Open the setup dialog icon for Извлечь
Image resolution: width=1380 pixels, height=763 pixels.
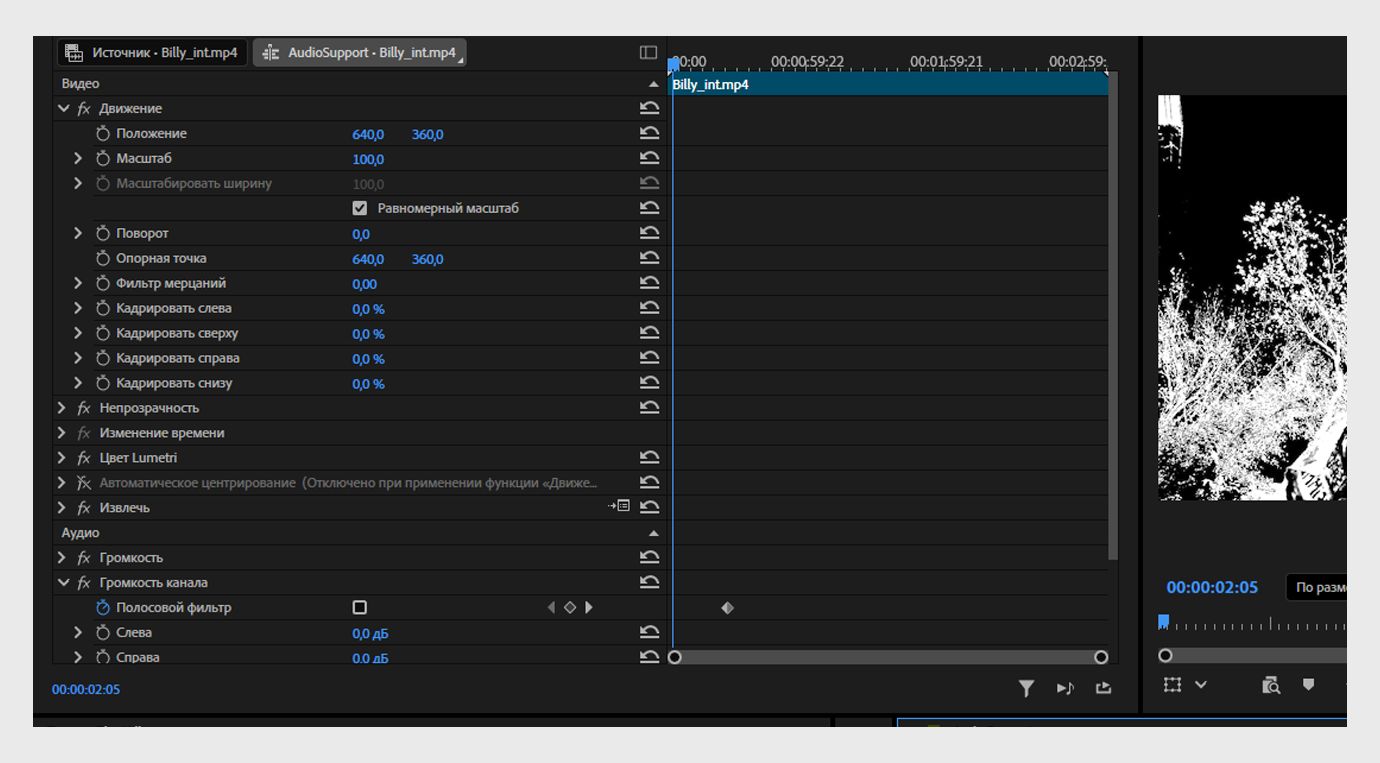(x=619, y=506)
